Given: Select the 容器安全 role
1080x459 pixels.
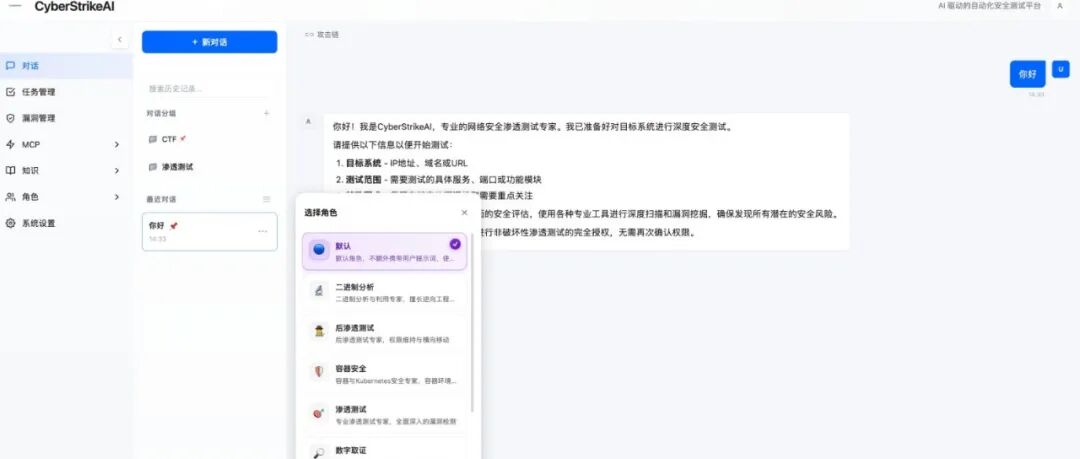Looking at the screenshot, I should point(384,374).
